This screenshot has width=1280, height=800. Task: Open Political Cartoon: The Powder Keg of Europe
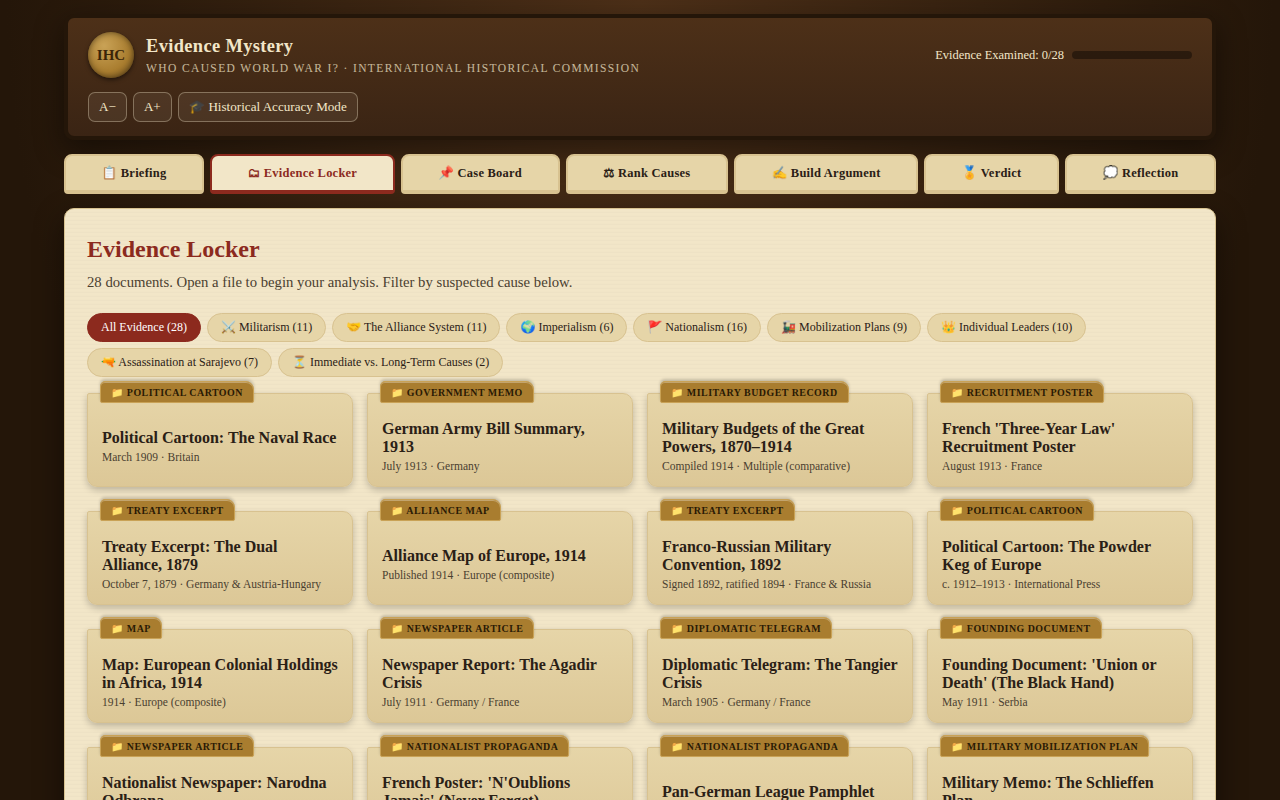[x=1060, y=558]
